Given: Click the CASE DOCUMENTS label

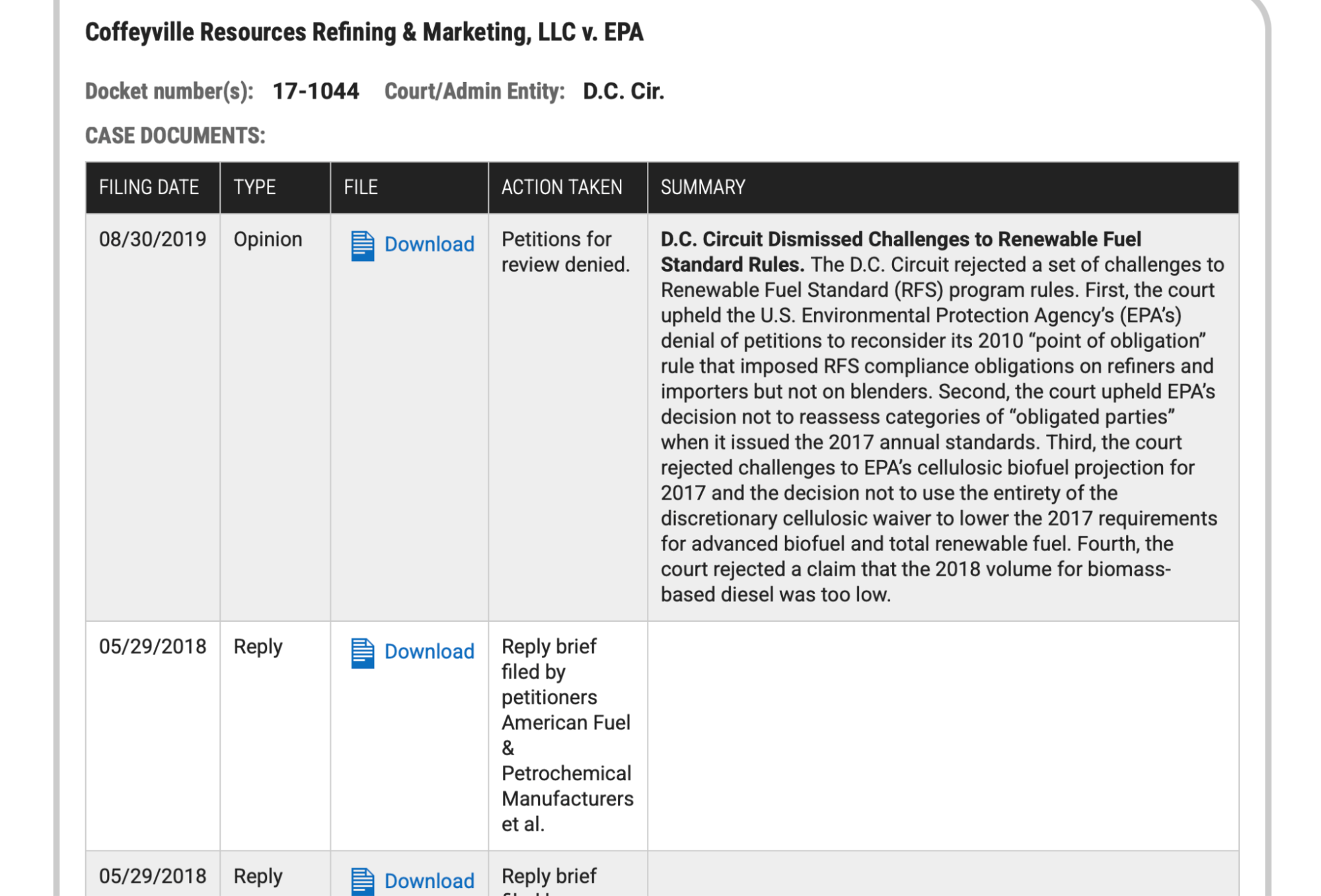Looking at the screenshot, I should (175, 136).
